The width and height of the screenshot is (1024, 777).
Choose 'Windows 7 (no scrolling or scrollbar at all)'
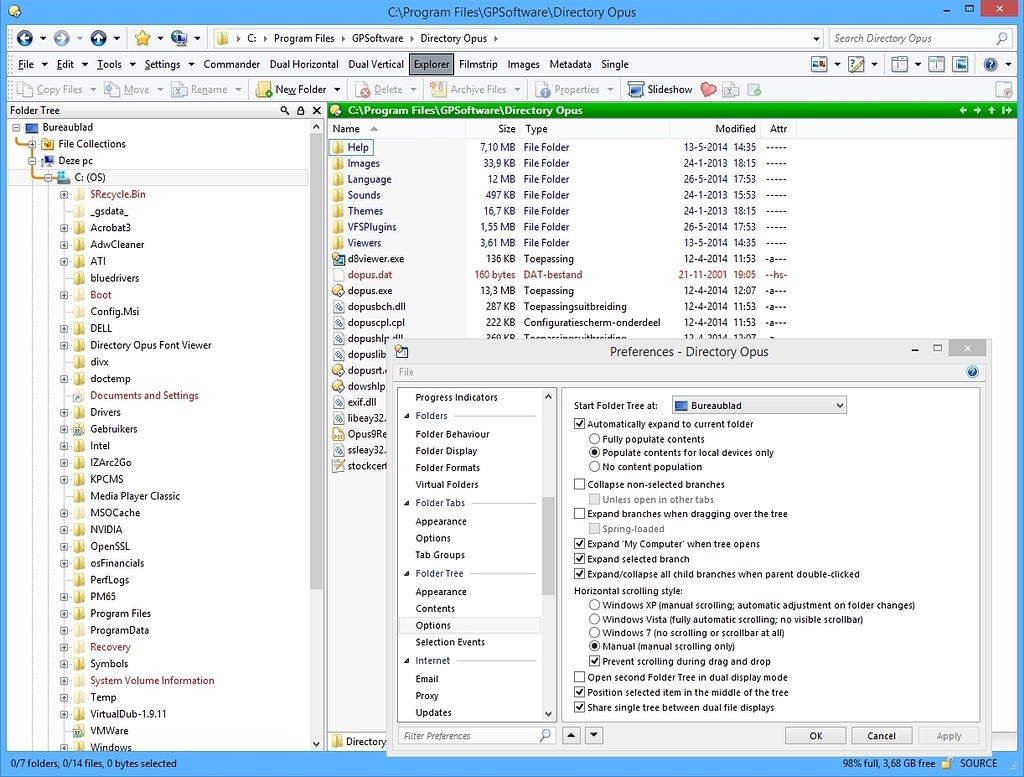point(595,632)
